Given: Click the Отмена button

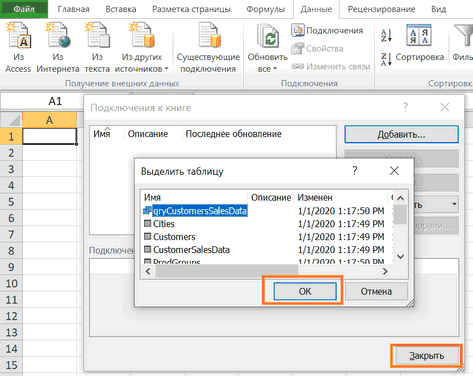Looking at the screenshot, I should click(376, 291).
